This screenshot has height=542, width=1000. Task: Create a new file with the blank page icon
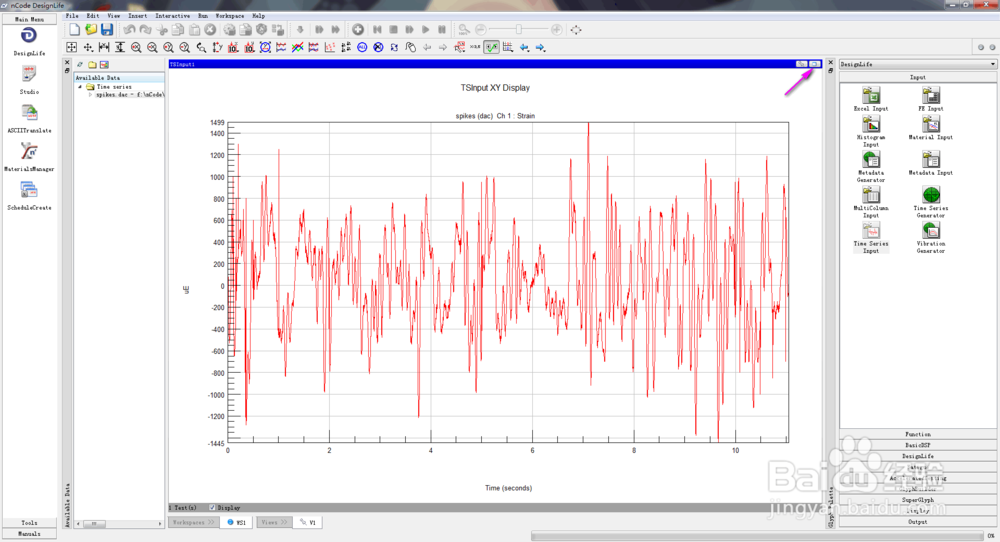point(75,29)
